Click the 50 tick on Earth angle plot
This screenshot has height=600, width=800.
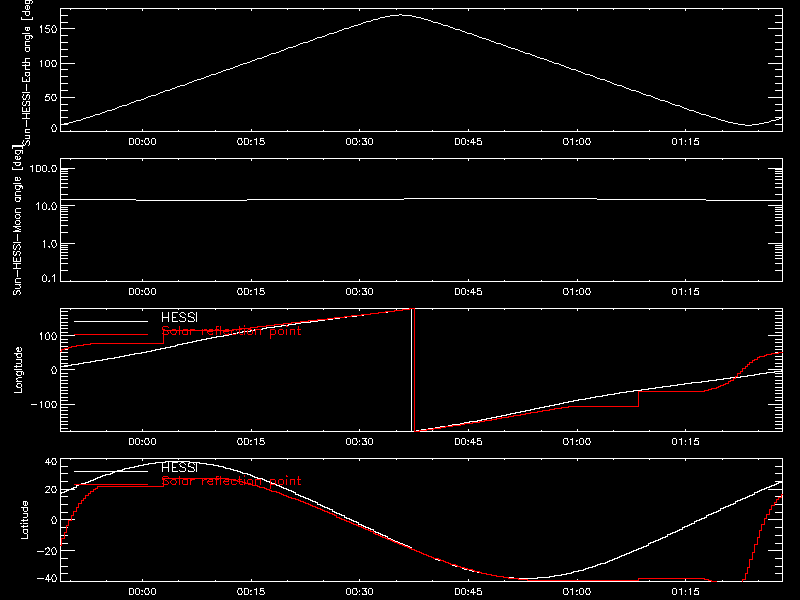(51, 97)
